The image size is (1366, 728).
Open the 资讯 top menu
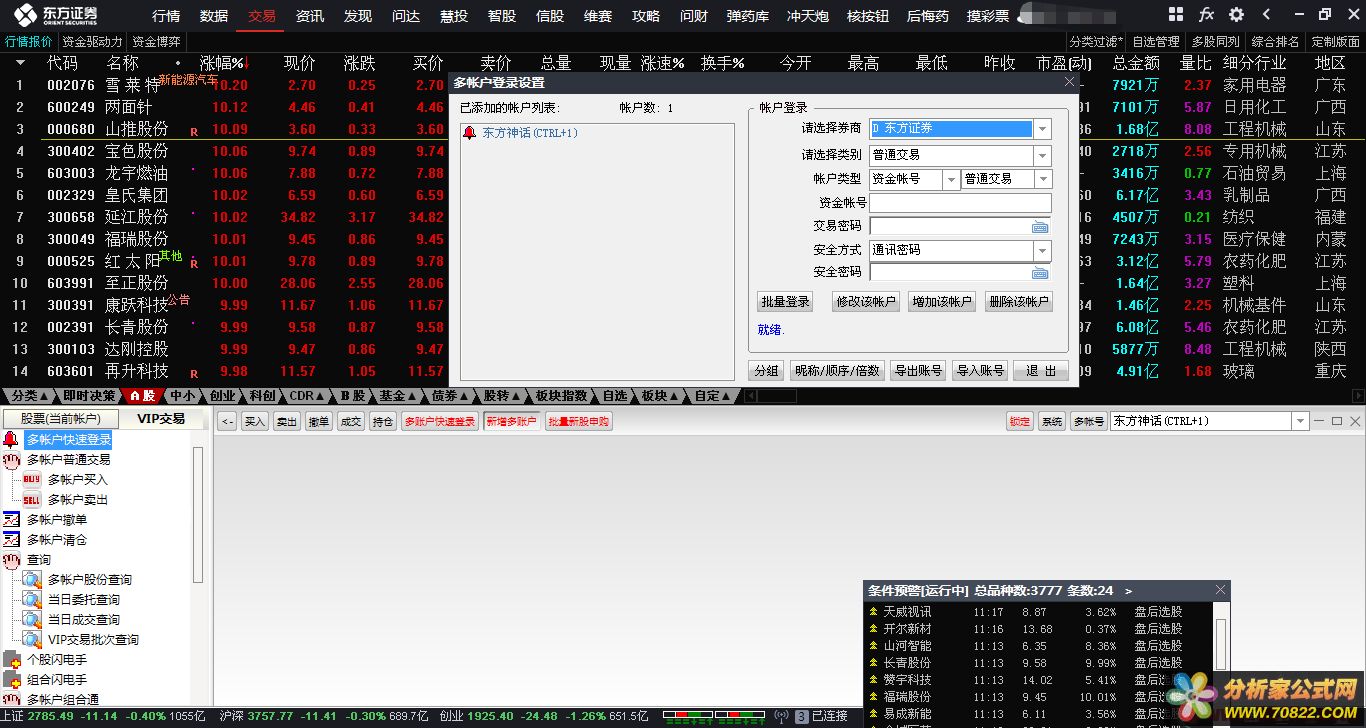tap(310, 16)
